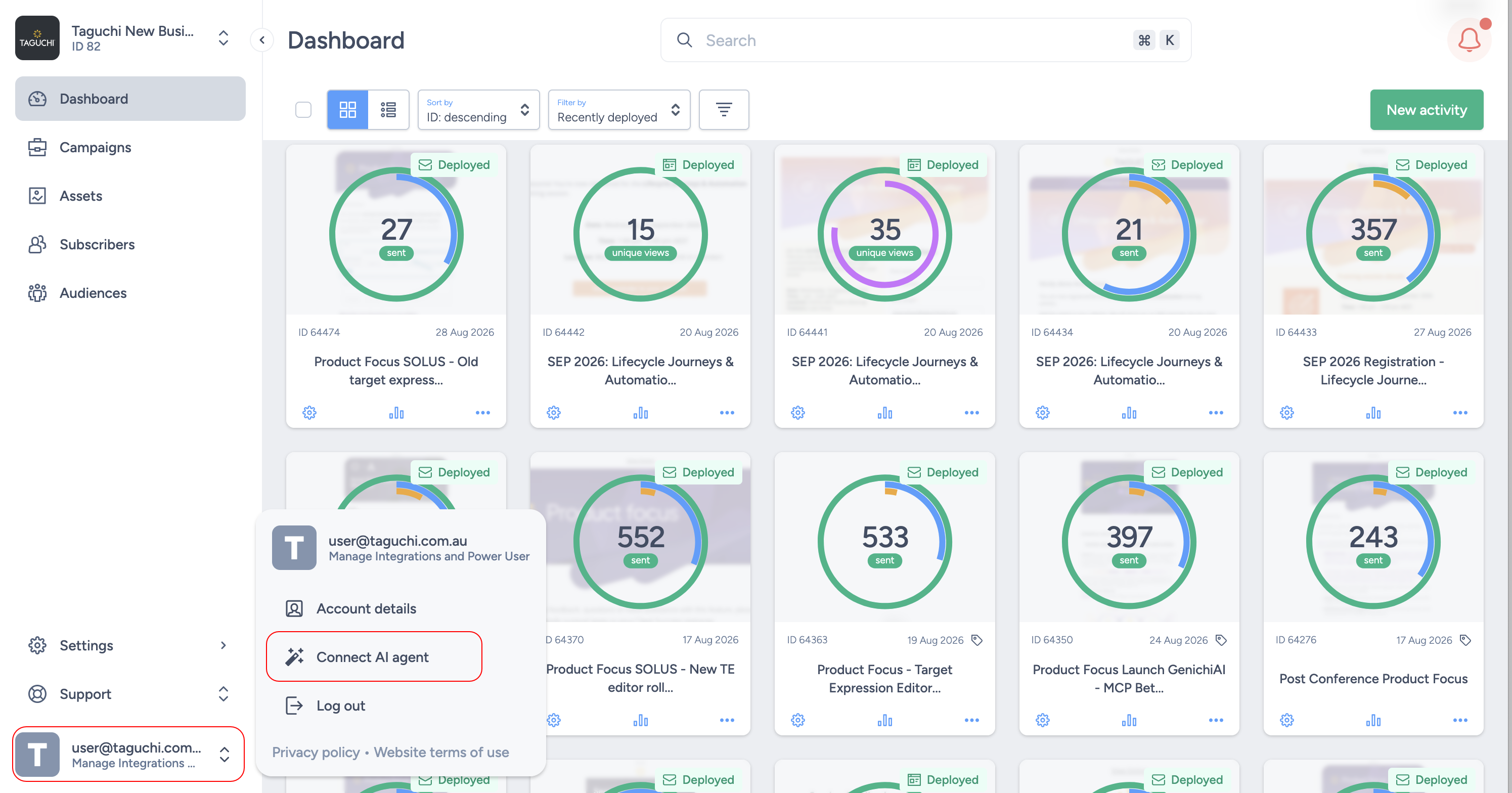Open settings gear for activity ID 64350
Image resolution: width=1512 pixels, height=793 pixels.
[x=1042, y=720]
